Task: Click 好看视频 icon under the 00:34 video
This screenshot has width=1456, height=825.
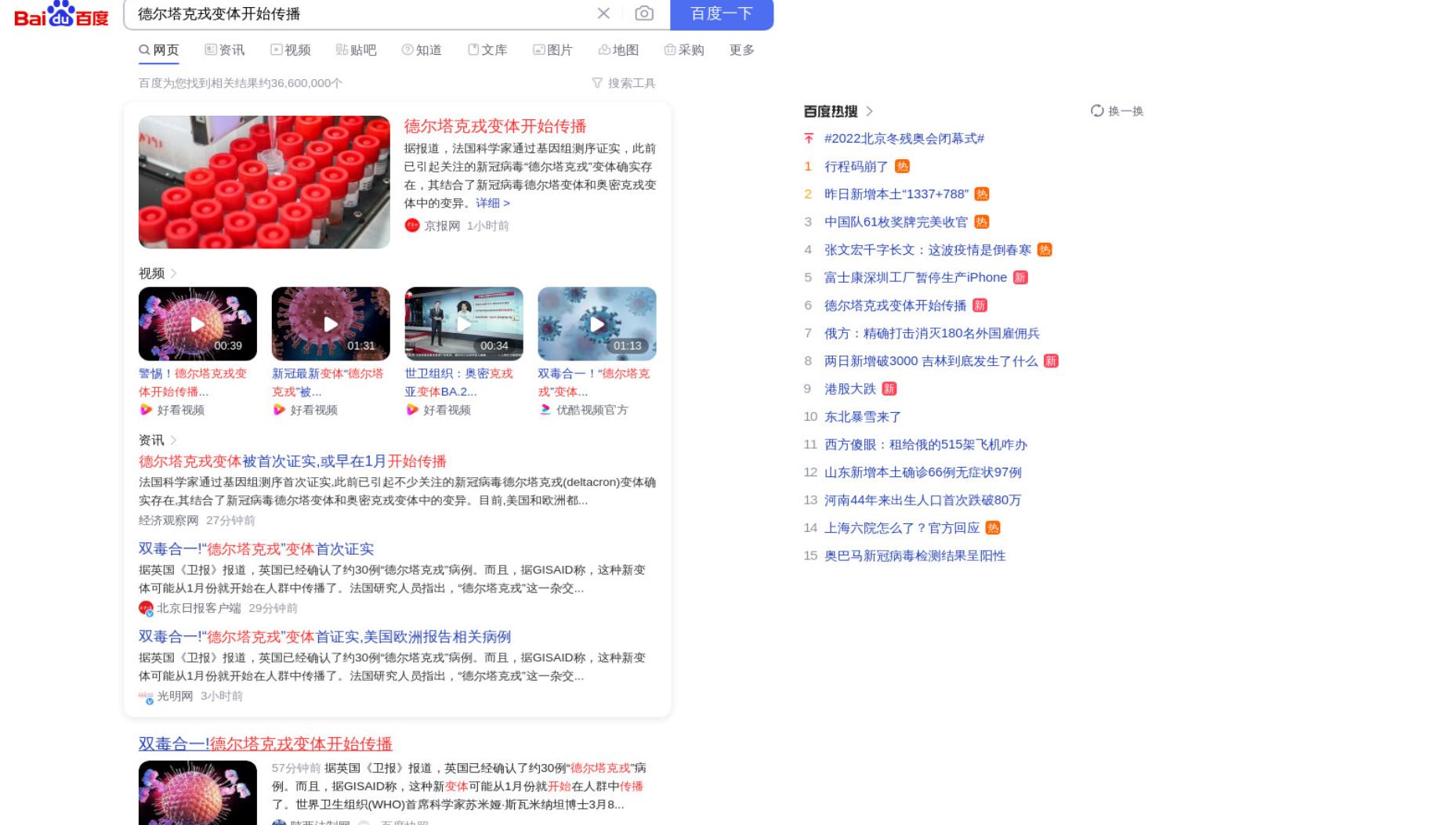Action: pos(412,410)
